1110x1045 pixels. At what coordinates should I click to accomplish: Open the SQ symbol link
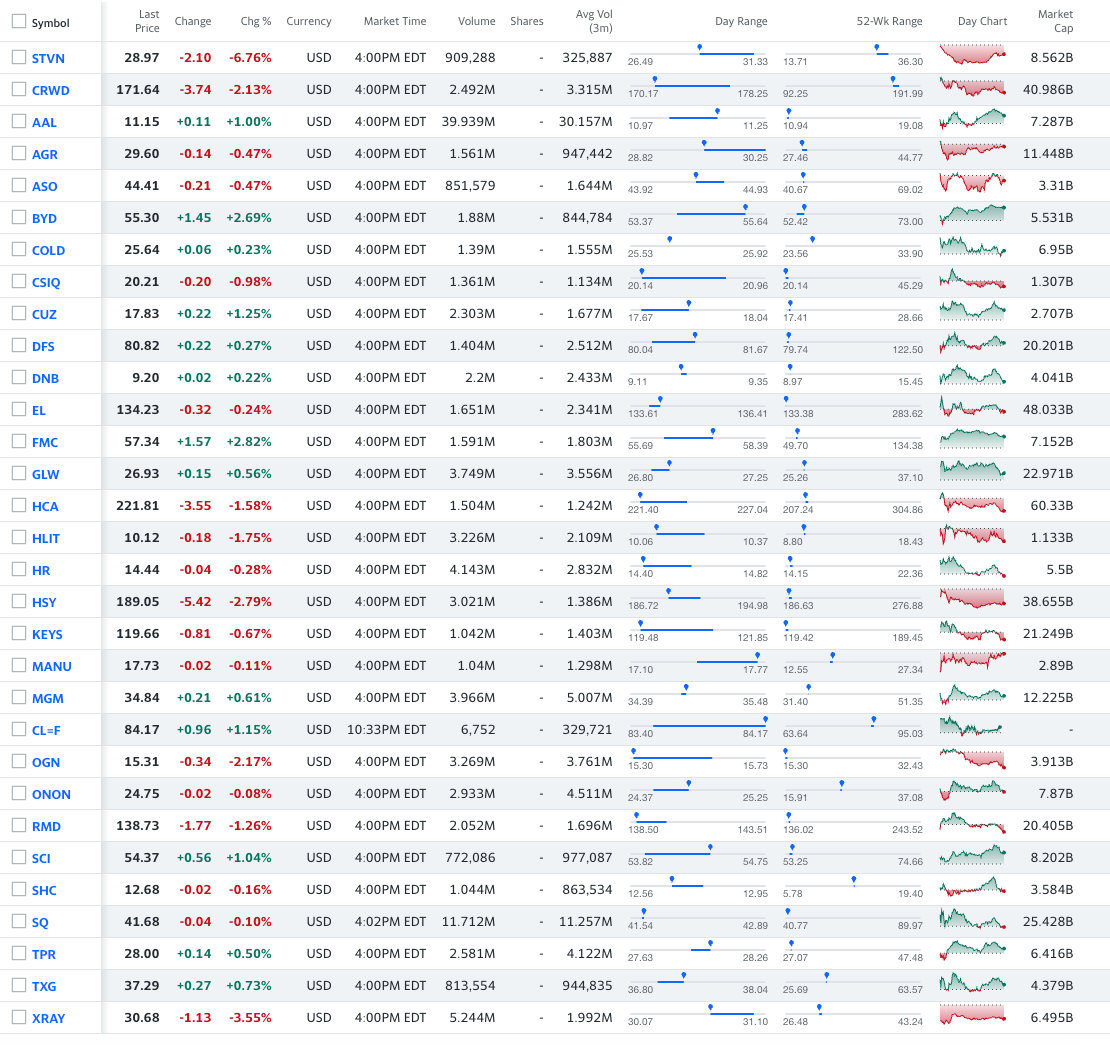40,923
